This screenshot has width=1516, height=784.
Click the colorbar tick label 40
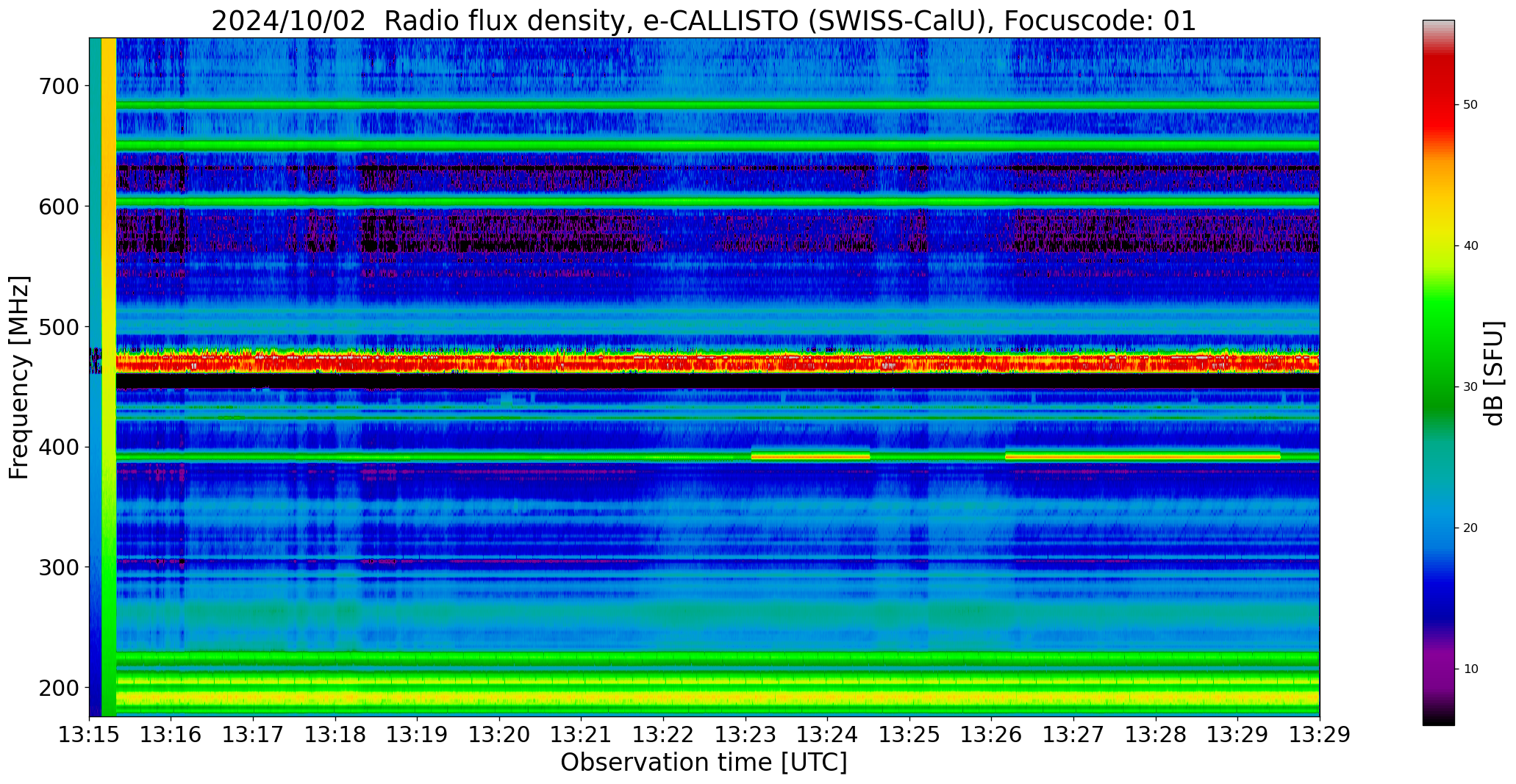click(1470, 246)
